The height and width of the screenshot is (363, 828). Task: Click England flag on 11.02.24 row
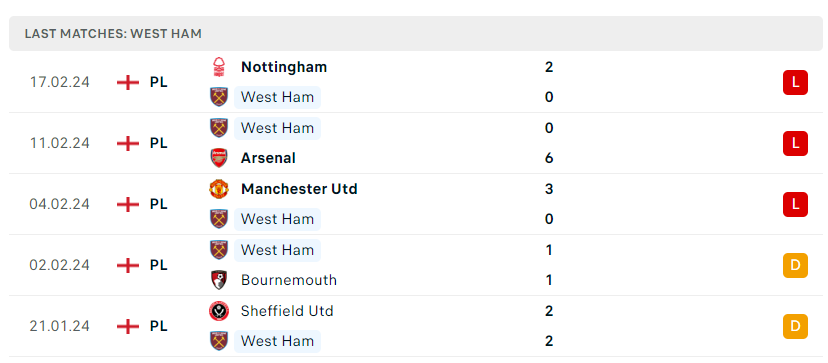(127, 143)
